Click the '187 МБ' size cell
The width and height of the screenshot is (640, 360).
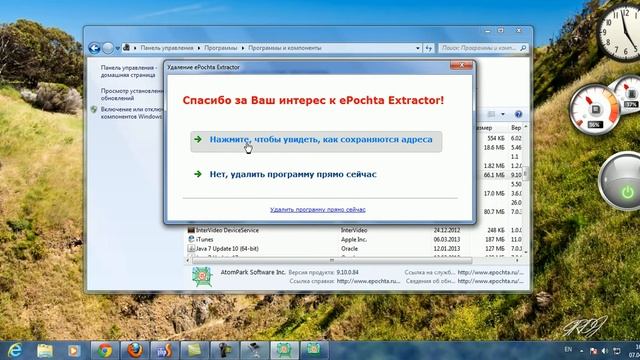click(495, 240)
